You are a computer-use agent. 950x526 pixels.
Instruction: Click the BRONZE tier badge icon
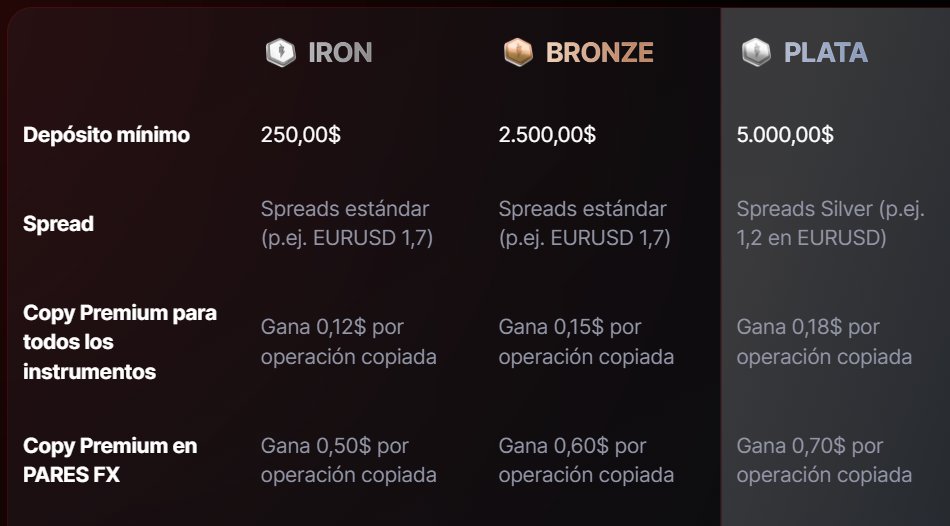click(519, 52)
